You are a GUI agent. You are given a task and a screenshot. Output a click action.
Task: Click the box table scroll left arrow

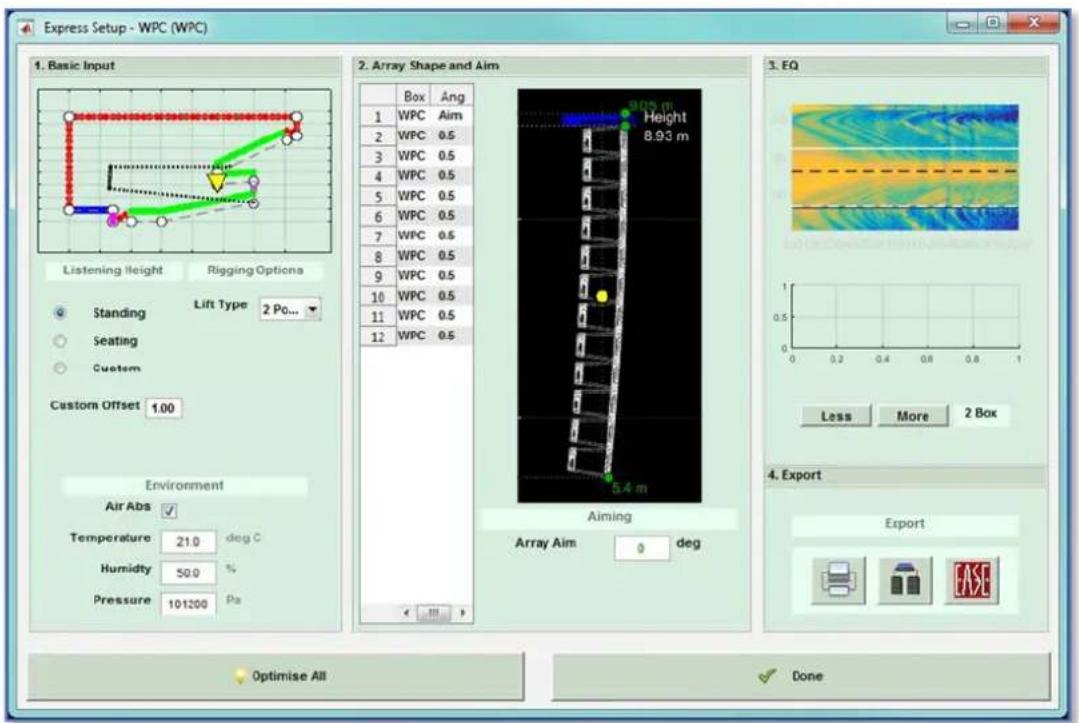click(406, 612)
